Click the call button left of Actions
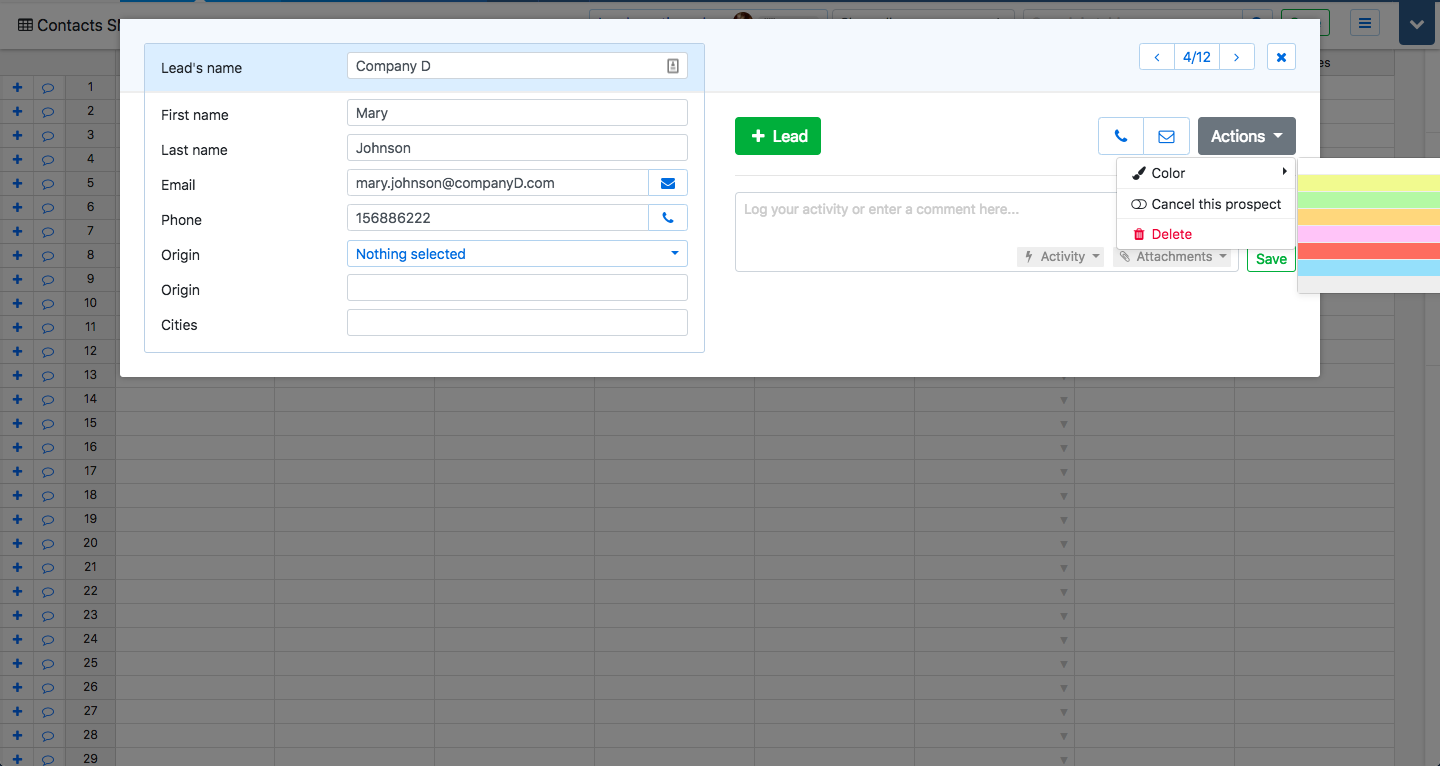Screen dimensions: 1440x766 point(1121,136)
